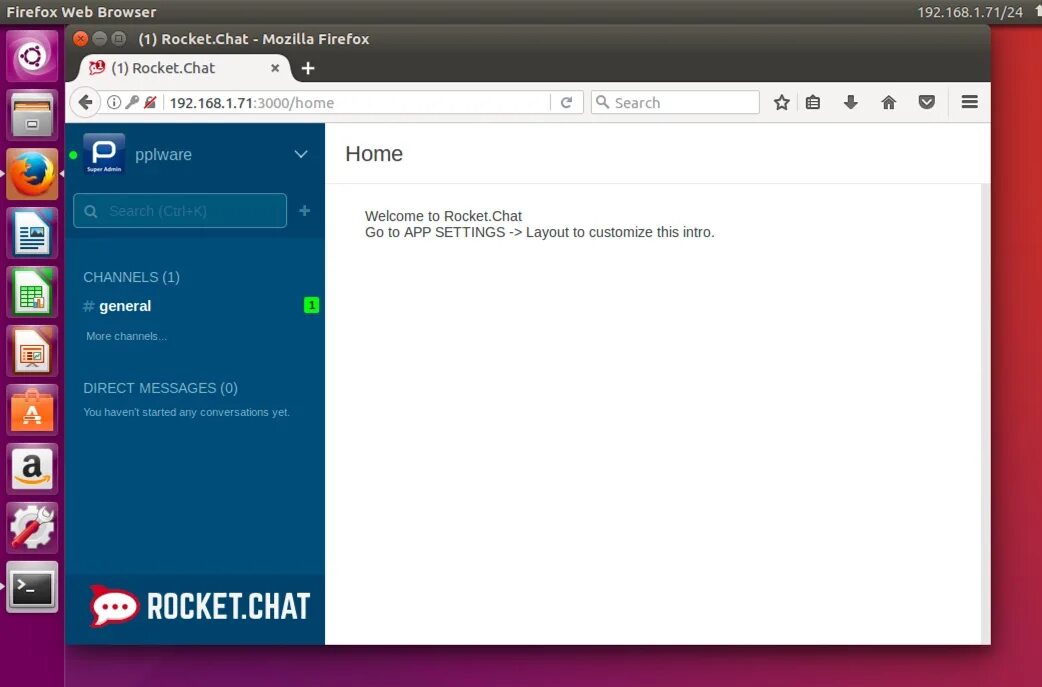Go to Firefox home page icon
The height and width of the screenshot is (687, 1042).
point(888,102)
